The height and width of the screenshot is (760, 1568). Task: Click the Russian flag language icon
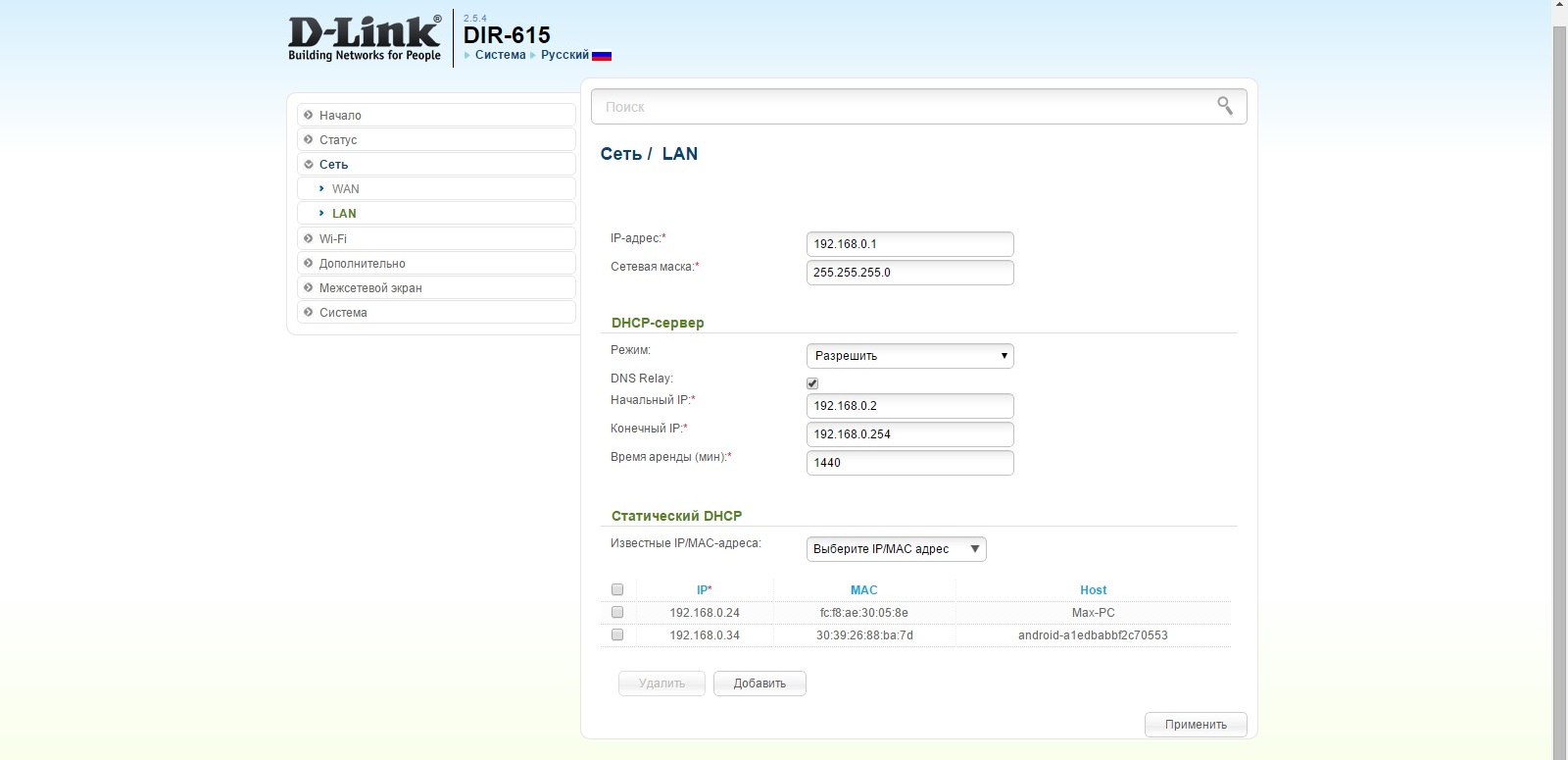coord(602,56)
